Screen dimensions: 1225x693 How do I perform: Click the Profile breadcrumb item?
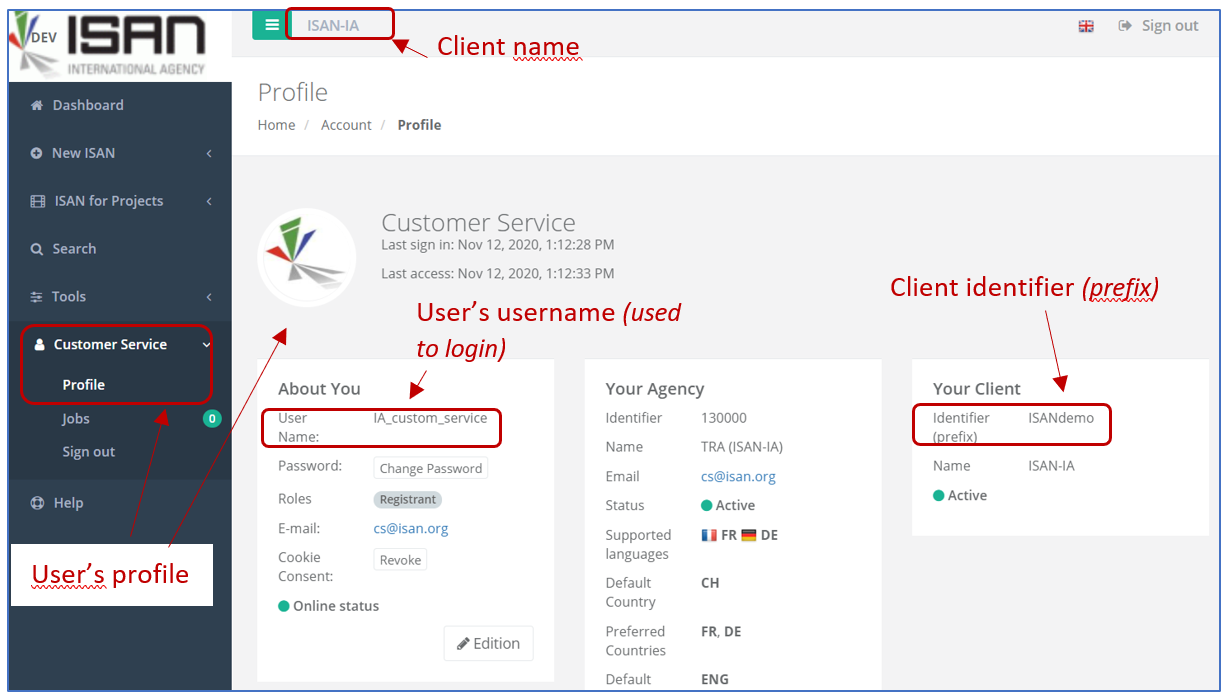pos(419,125)
